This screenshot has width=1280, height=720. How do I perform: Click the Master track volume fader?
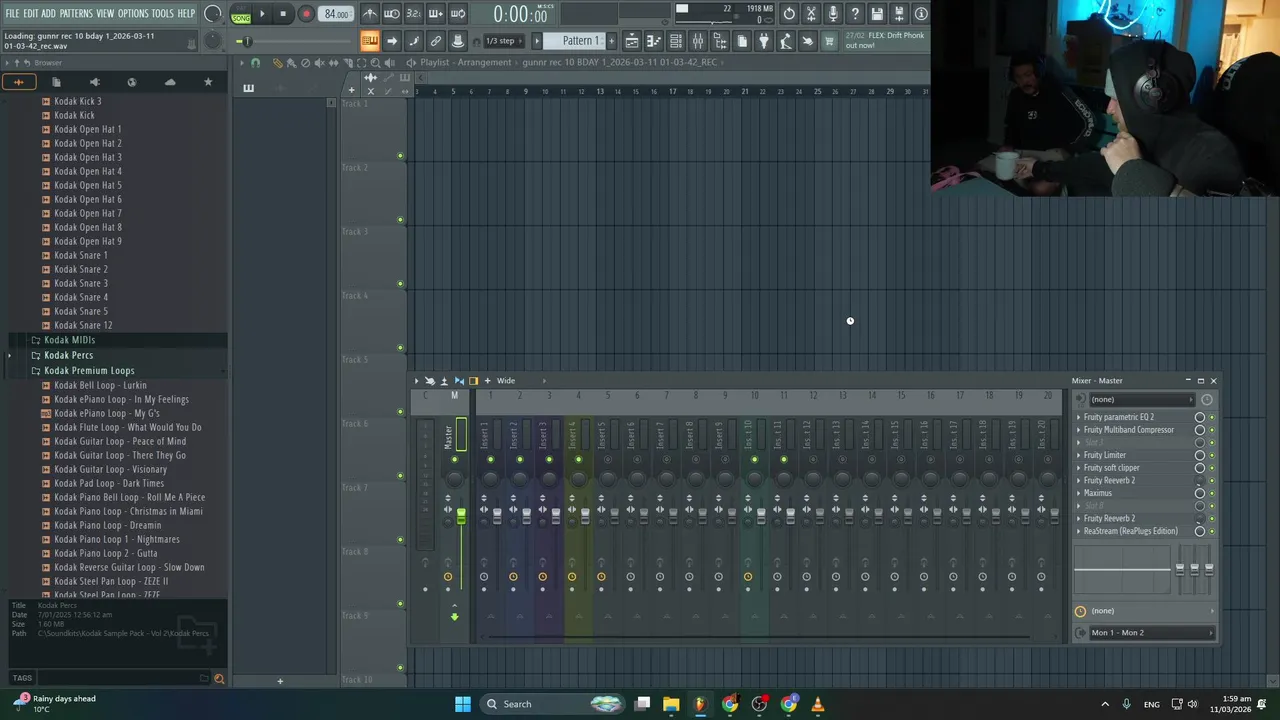click(x=461, y=516)
